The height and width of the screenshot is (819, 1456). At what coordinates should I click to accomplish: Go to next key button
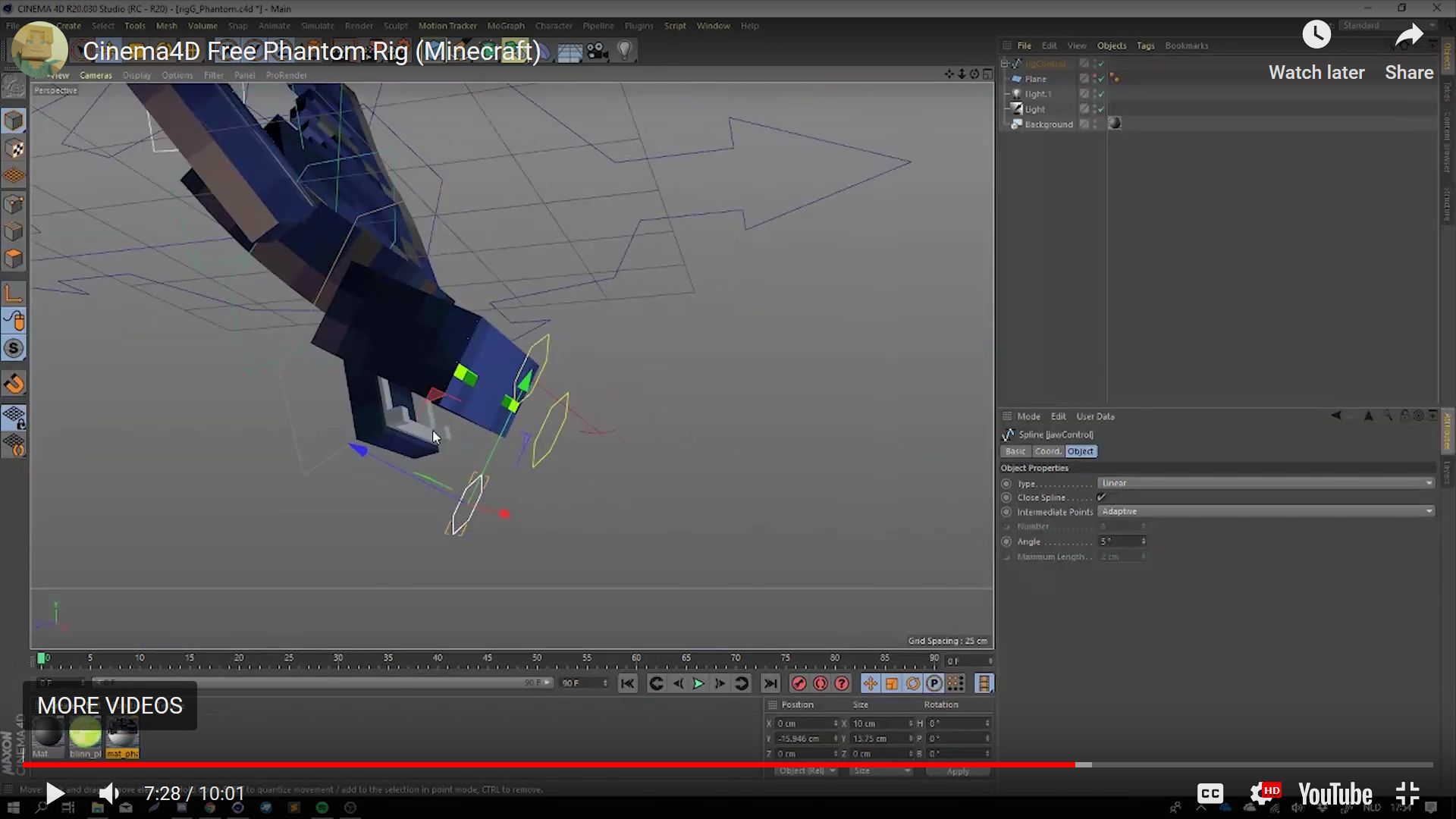(x=742, y=684)
